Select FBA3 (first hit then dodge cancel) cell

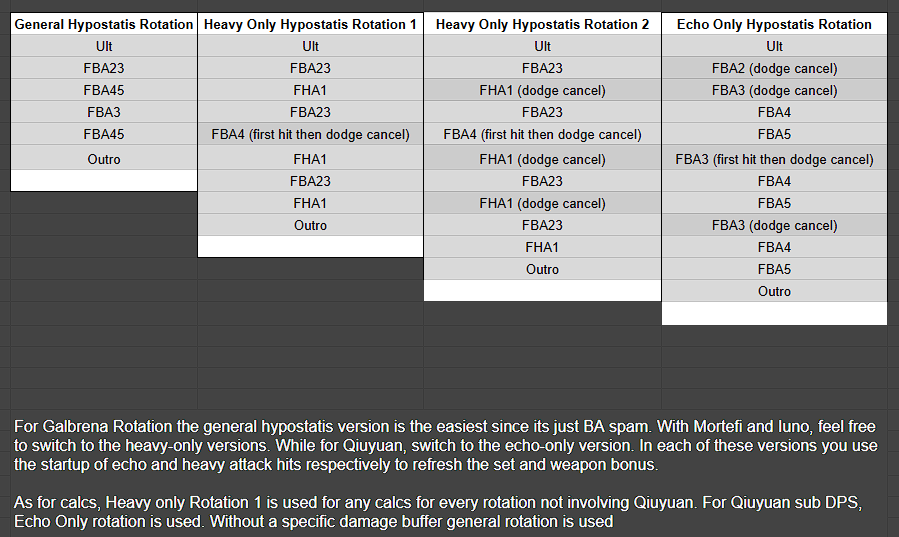click(774, 159)
